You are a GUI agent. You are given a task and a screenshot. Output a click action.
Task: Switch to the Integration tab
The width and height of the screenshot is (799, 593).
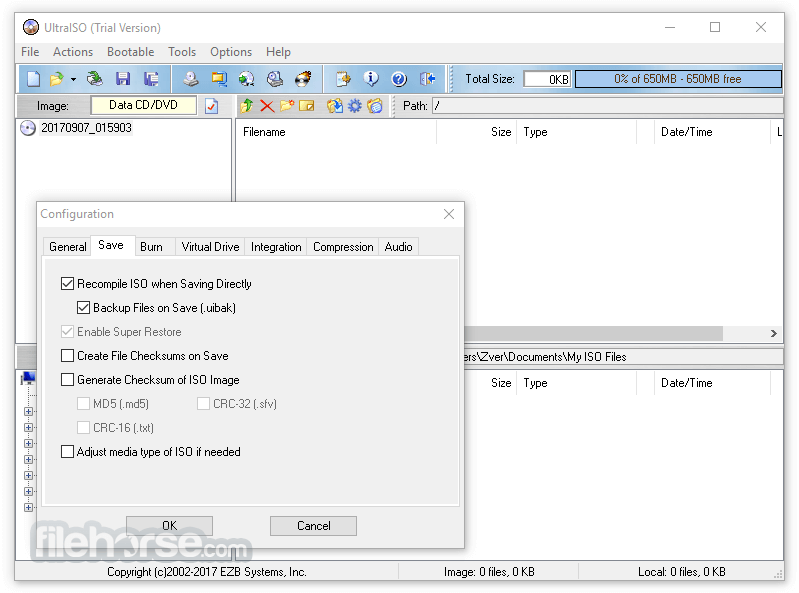[276, 247]
